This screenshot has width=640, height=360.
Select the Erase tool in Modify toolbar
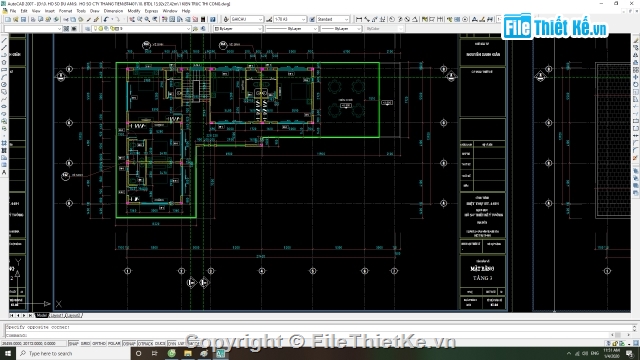(636, 41)
